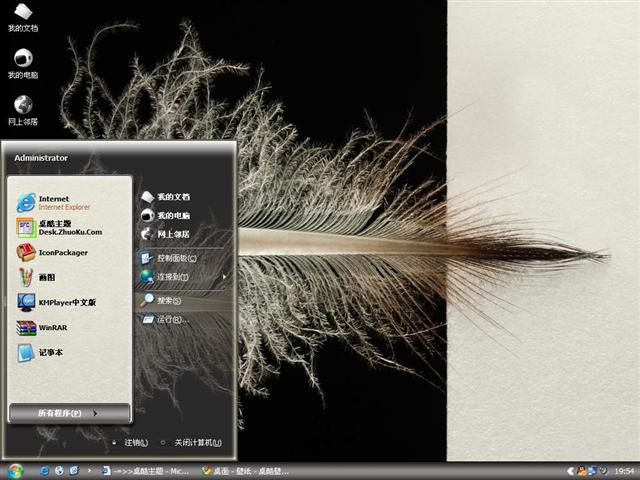Expand hidden system tray icons arrow
Viewport: 640px width, 480px height.
coord(571,471)
